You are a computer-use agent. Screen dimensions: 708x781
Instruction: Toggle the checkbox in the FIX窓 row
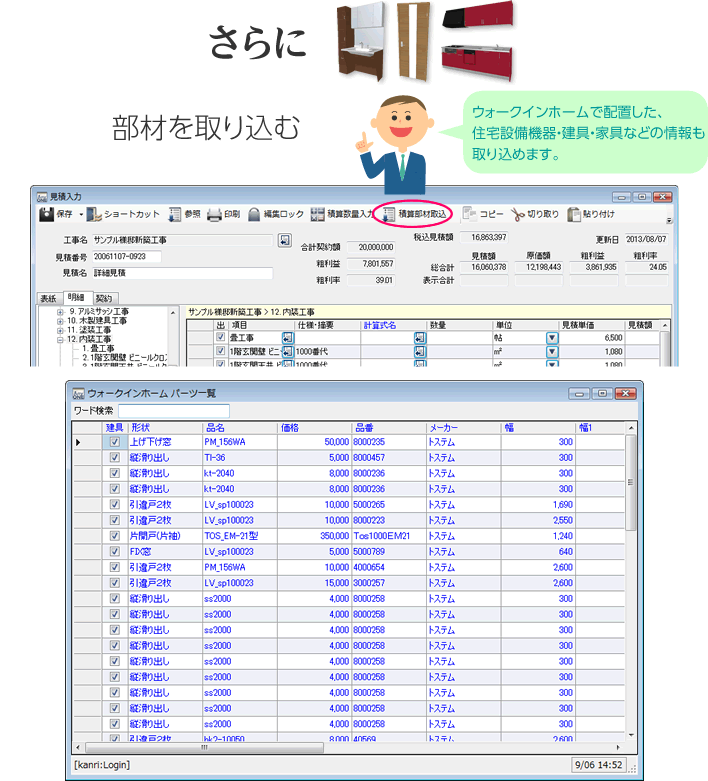click(115, 551)
